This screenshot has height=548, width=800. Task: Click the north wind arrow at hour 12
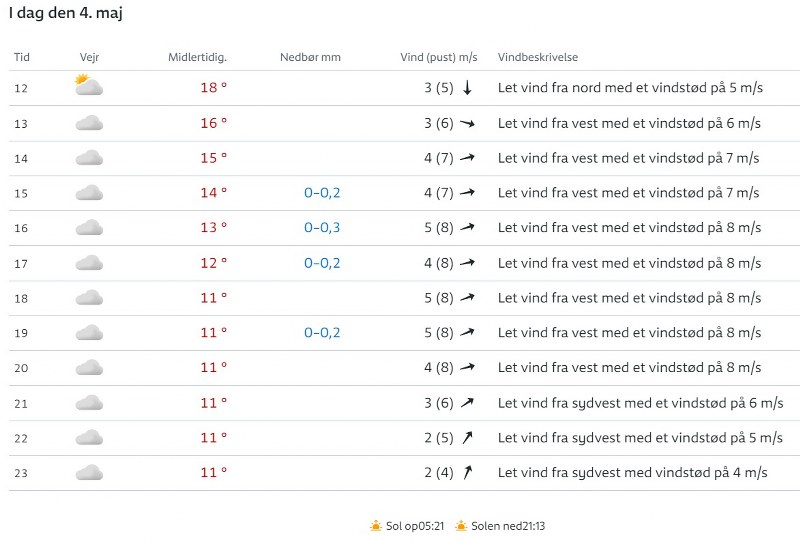467,88
